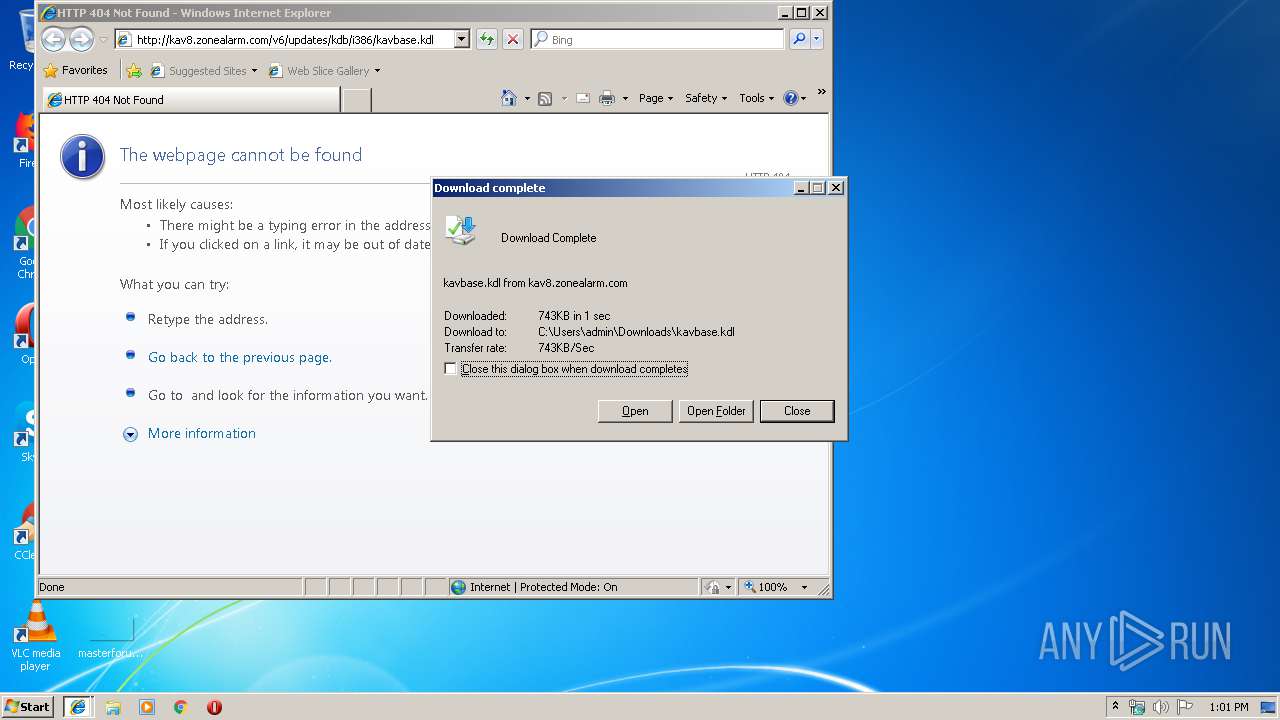1280x720 pixels.
Task: Open Google Chrome taskbar icon
Action: pos(181,707)
